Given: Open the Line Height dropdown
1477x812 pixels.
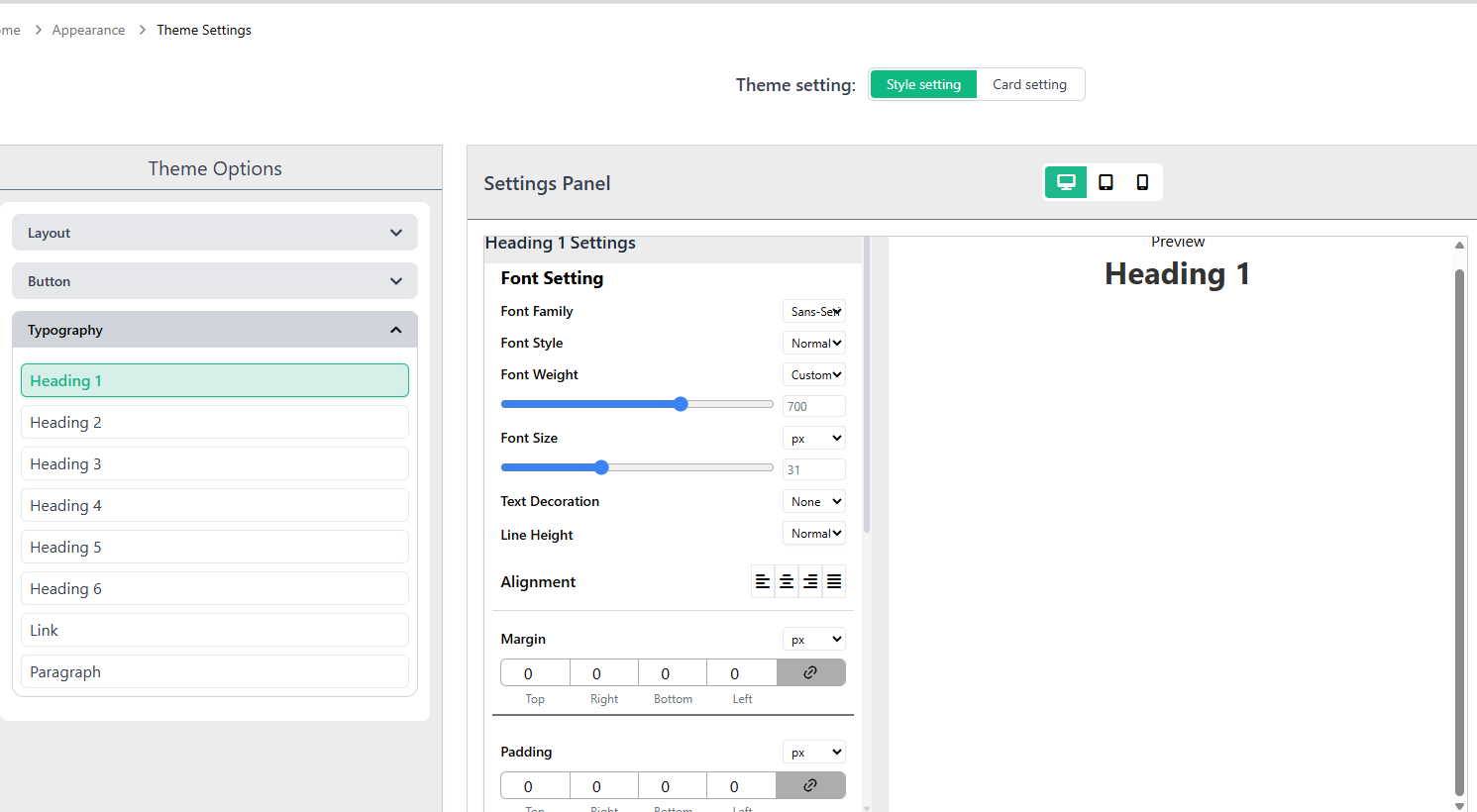Looking at the screenshot, I should pos(814,533).
